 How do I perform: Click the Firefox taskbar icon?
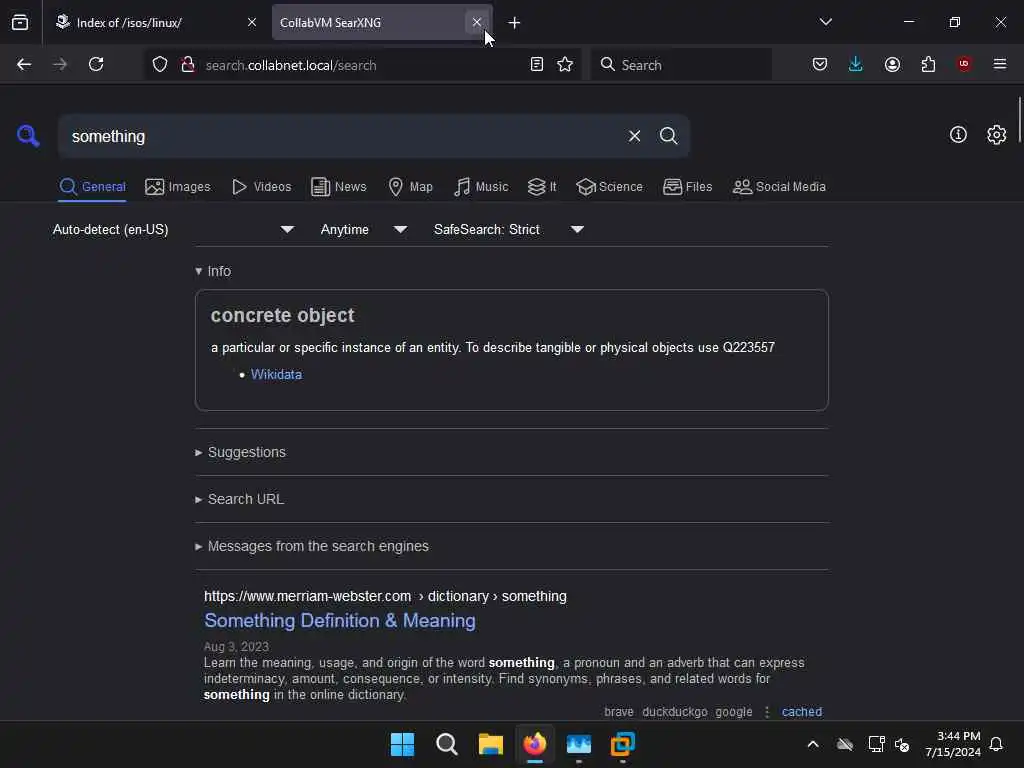[x=535, y=744]
